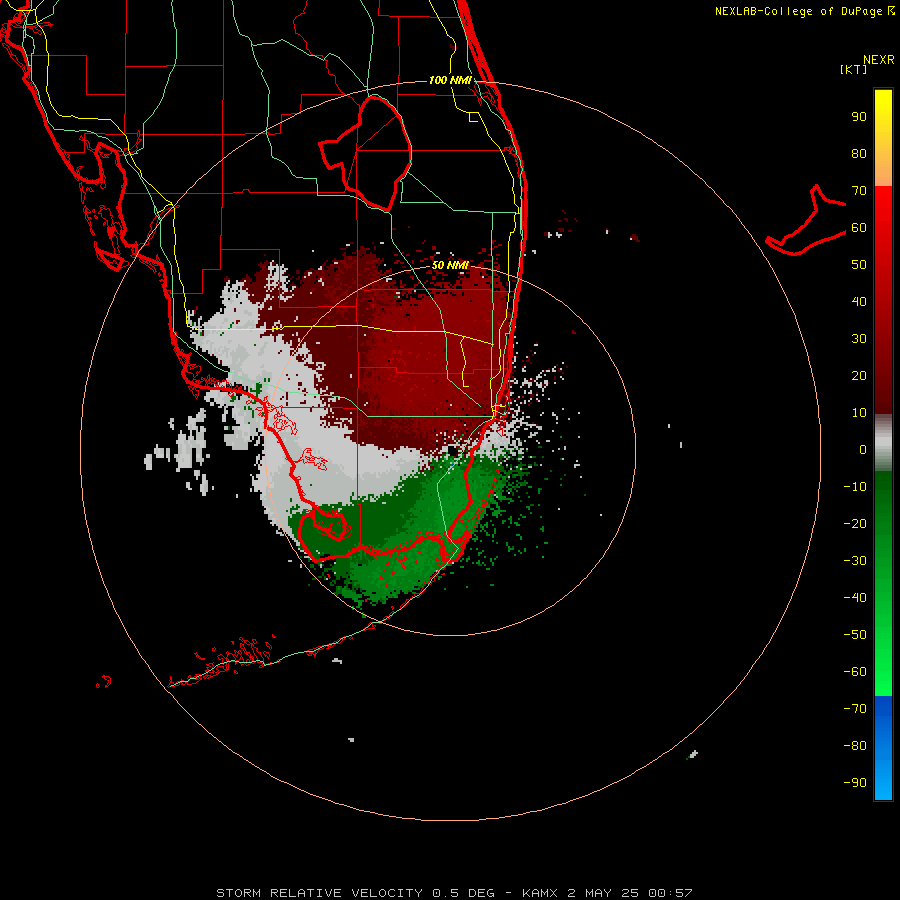Click the [KT] units label
This screenshot has height=900, width=900.
pyautogui.click(x=854, y=69)
